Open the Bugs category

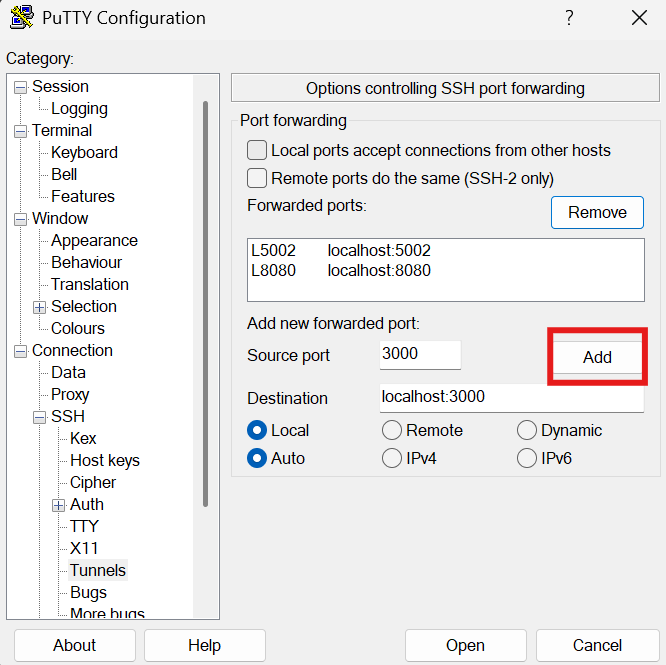pos(88,593)
